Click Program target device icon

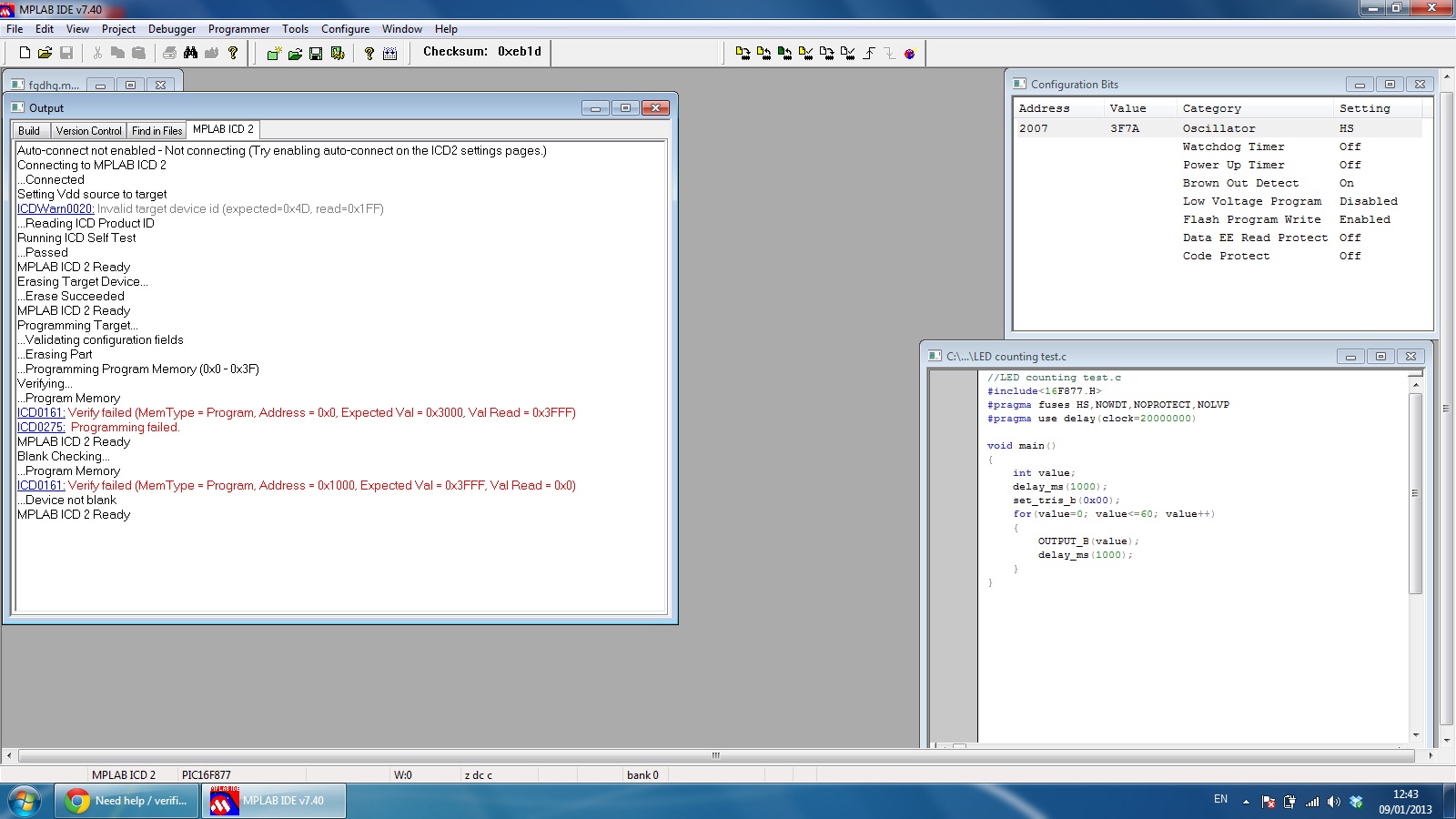[743, 54]
